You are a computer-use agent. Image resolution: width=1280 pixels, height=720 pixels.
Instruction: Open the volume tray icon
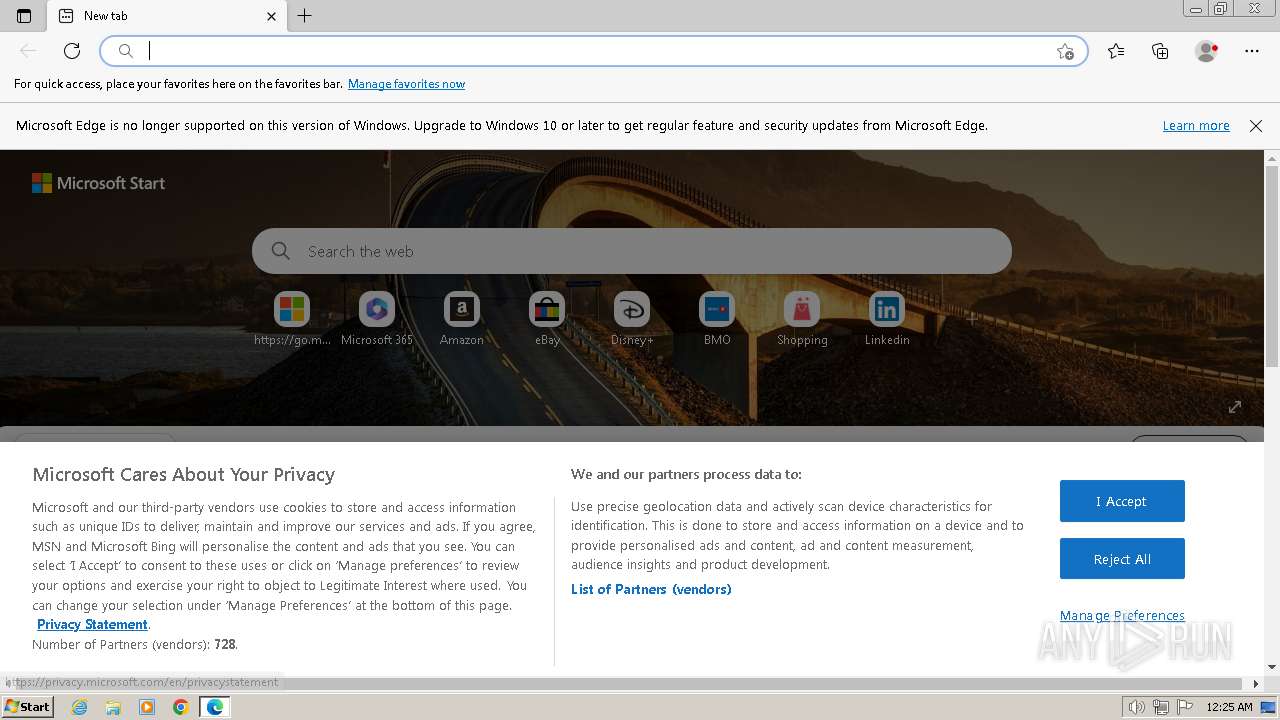[x=1137, y=707]
